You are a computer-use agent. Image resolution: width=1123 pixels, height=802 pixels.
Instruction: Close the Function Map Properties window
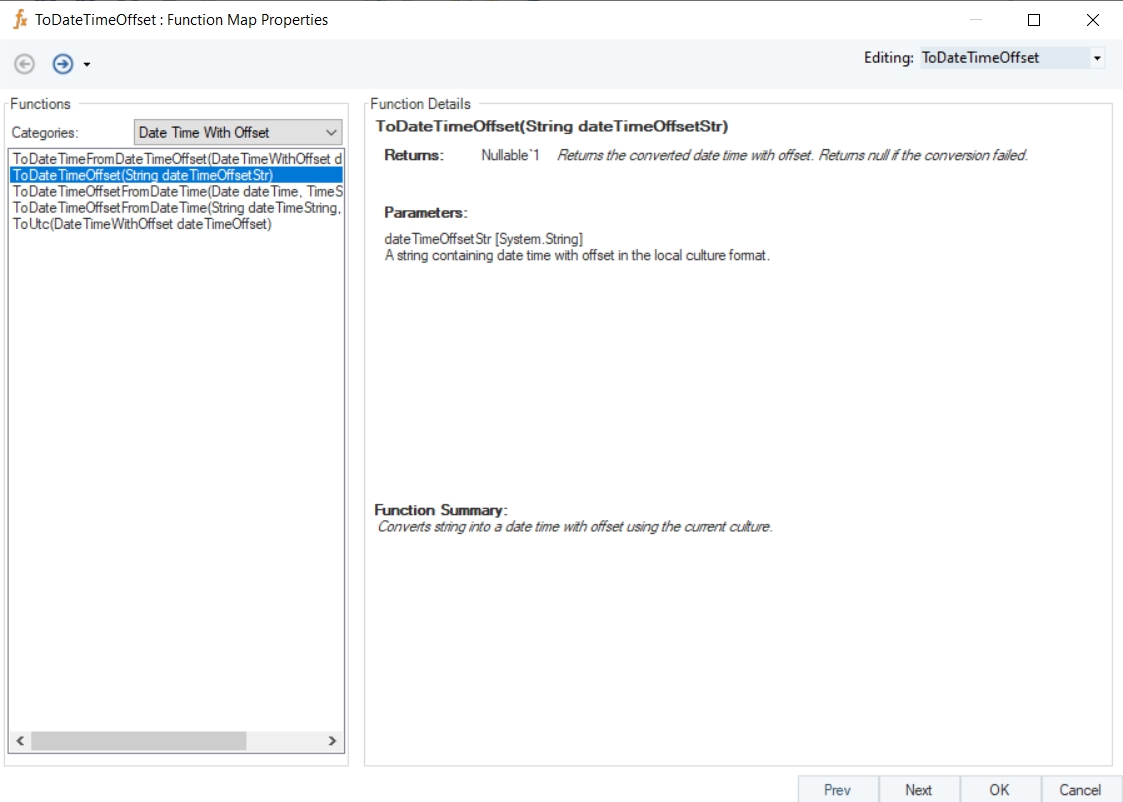pyautogui.click(x=1093, y=20)
